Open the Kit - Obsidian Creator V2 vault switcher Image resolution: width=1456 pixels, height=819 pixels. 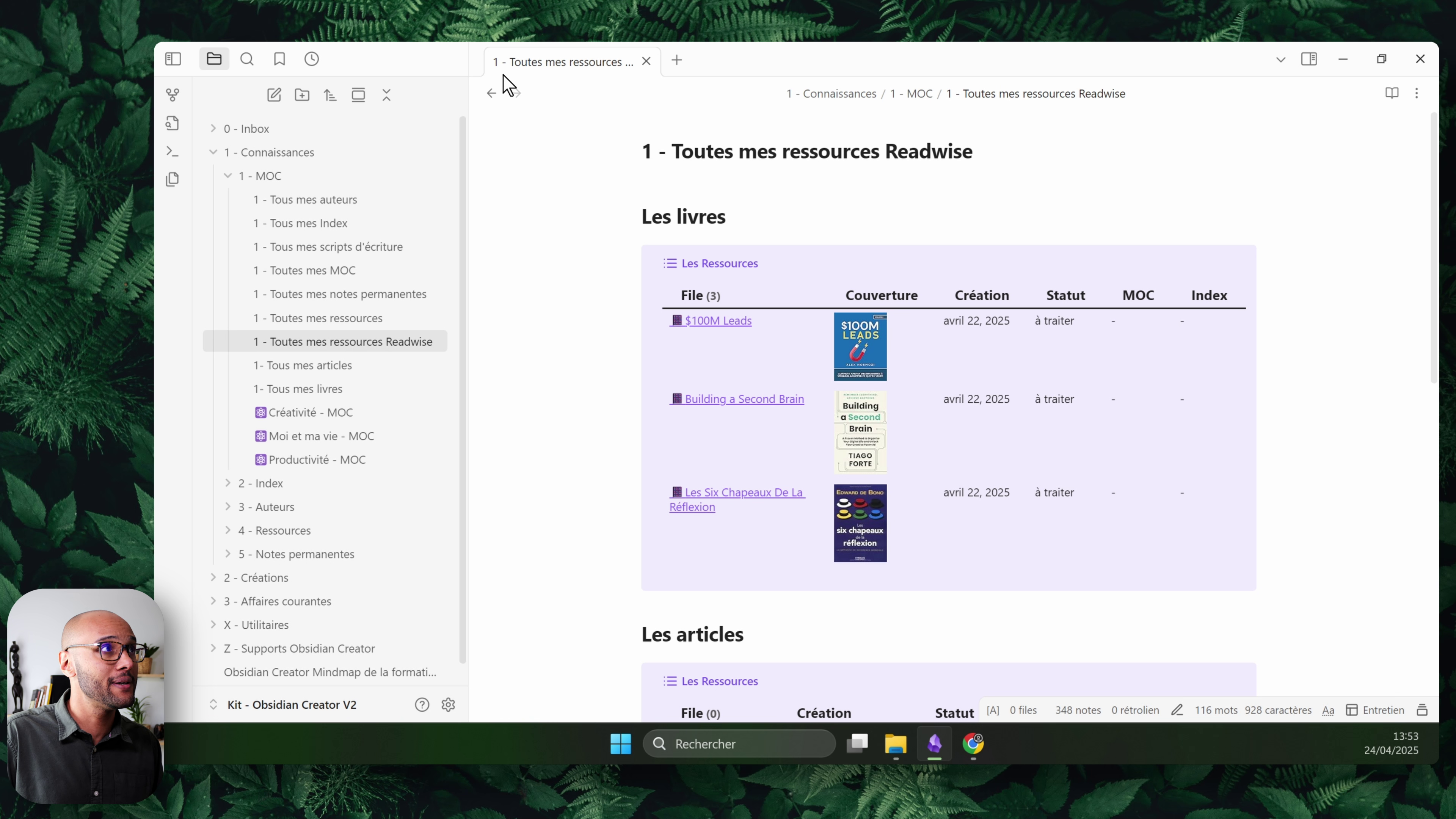[x=292, y=705]
